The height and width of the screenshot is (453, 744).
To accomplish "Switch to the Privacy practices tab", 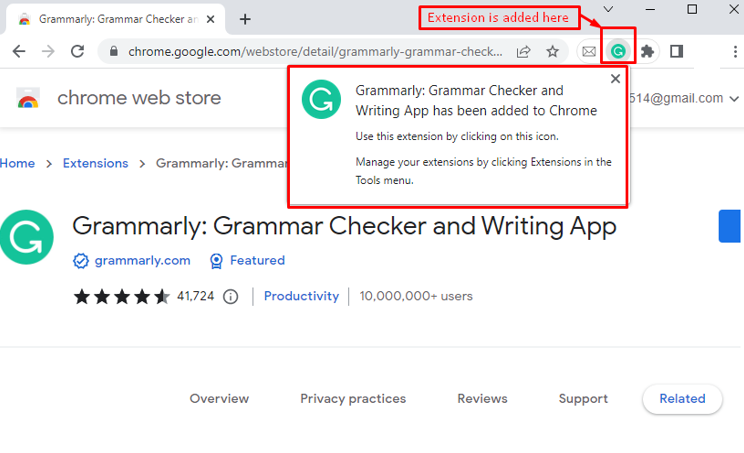I will click(x=353, y=398).
